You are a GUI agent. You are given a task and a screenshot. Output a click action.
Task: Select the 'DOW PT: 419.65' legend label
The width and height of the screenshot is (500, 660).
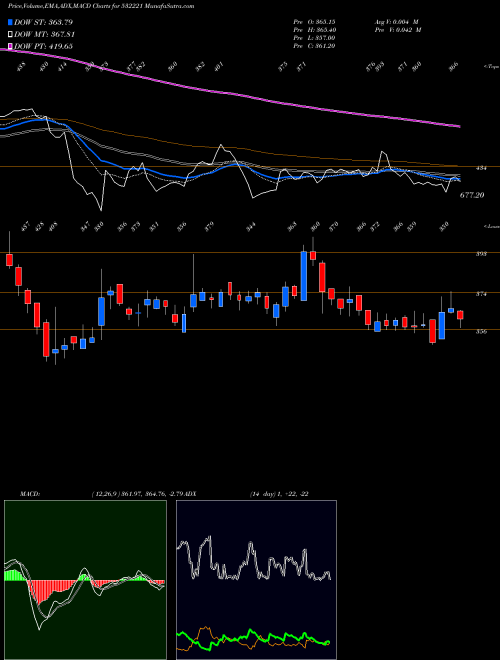pos(43,46)
